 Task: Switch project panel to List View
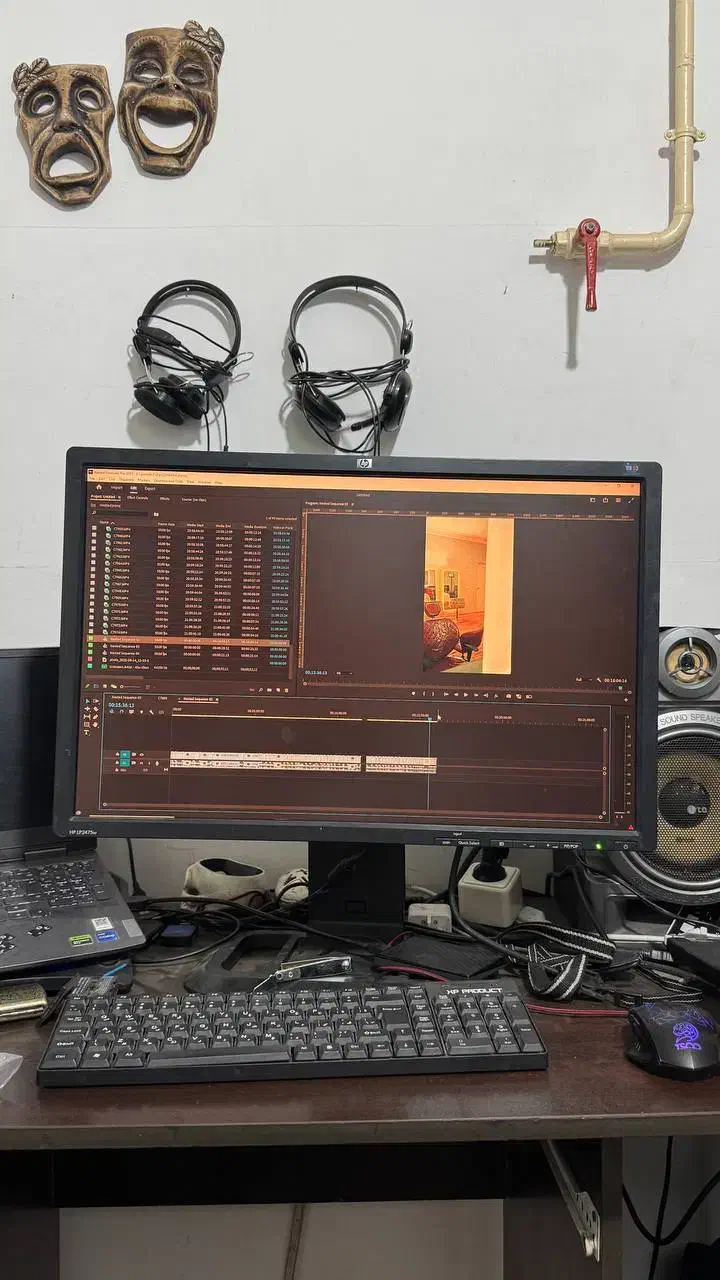click(96, 686)
